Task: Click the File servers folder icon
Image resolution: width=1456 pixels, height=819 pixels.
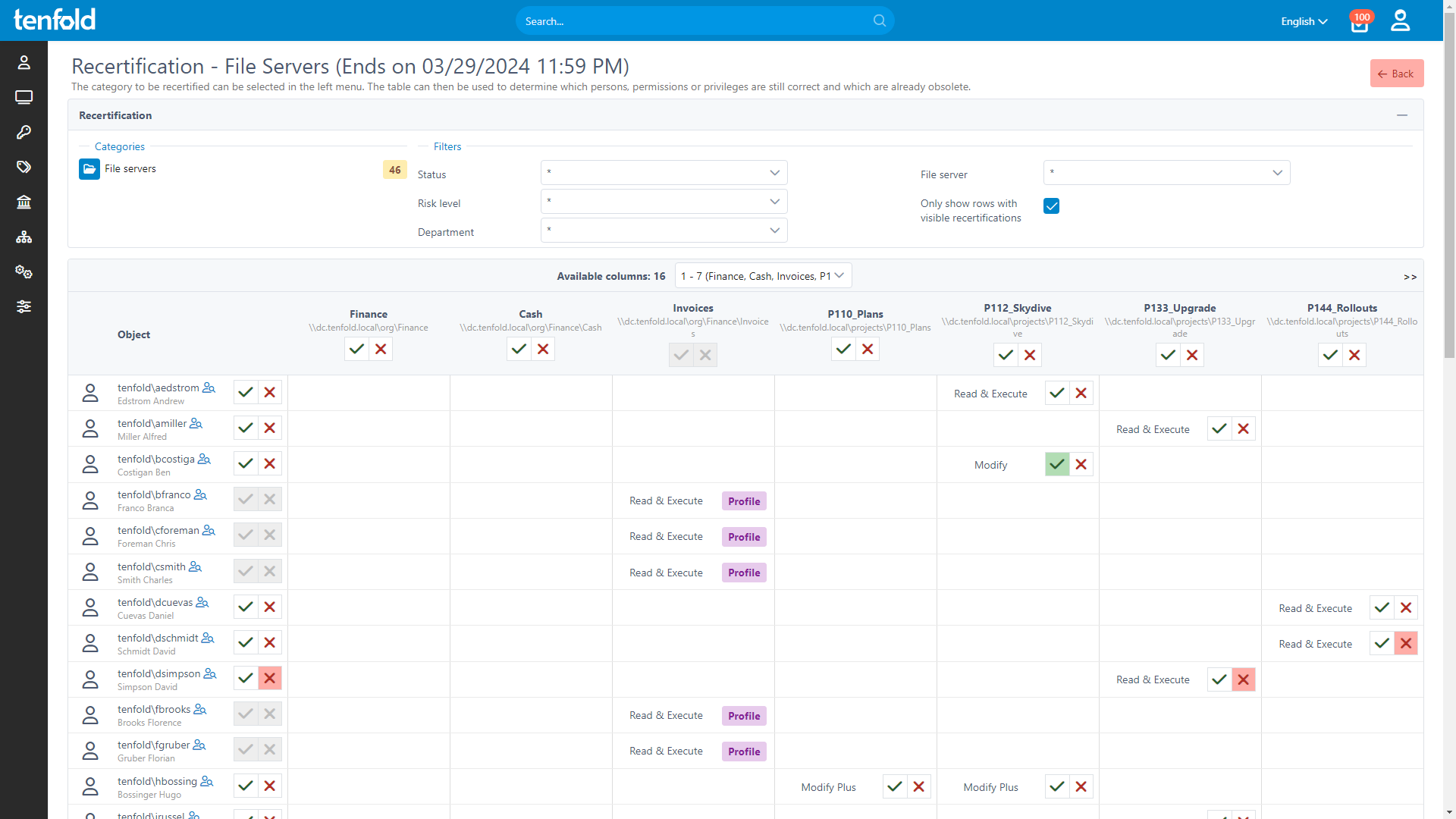Action: 89,169
